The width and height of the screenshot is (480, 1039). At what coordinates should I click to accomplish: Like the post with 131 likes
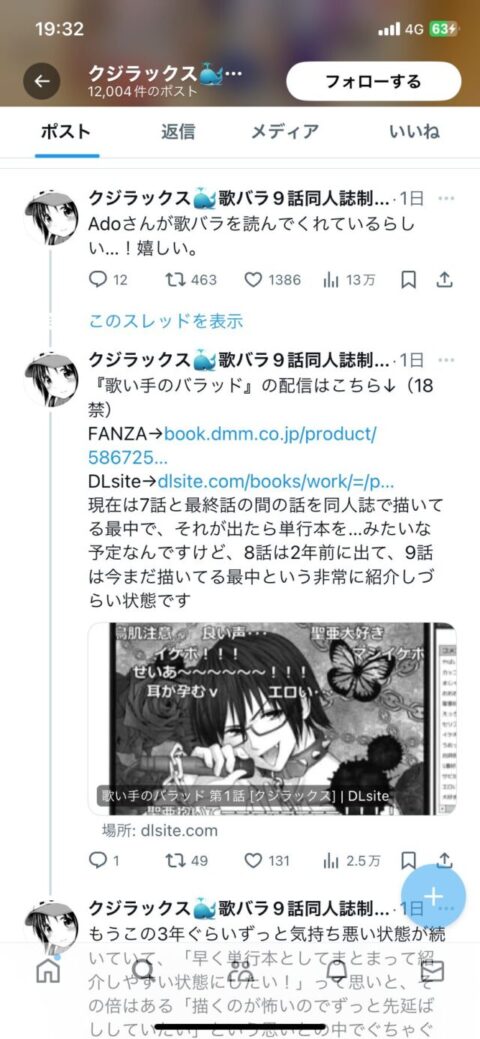click(267, 861)
